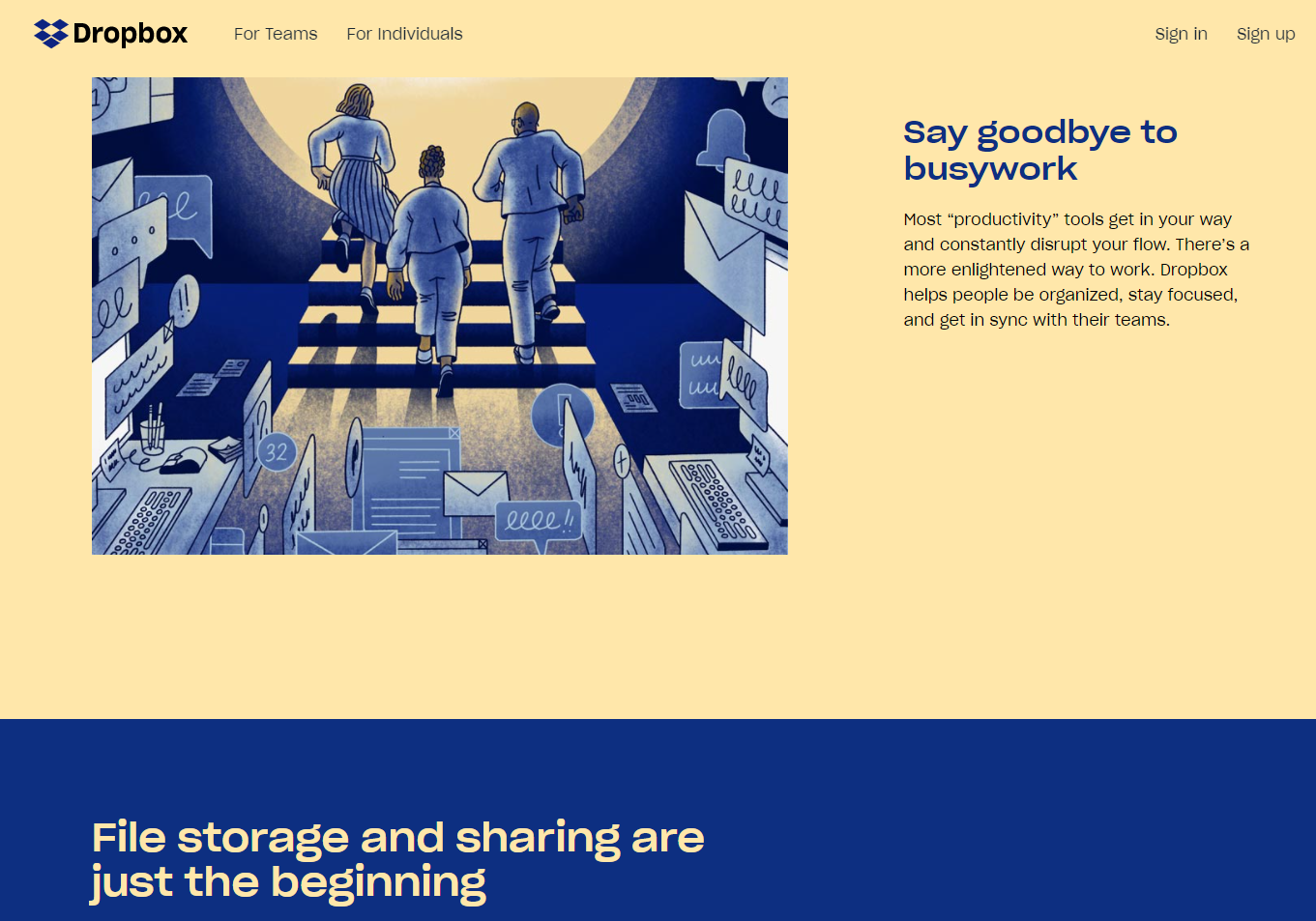
Task: Select the 'Say goodbye to busywork' heading
Action: click(x=1040, y=150)
